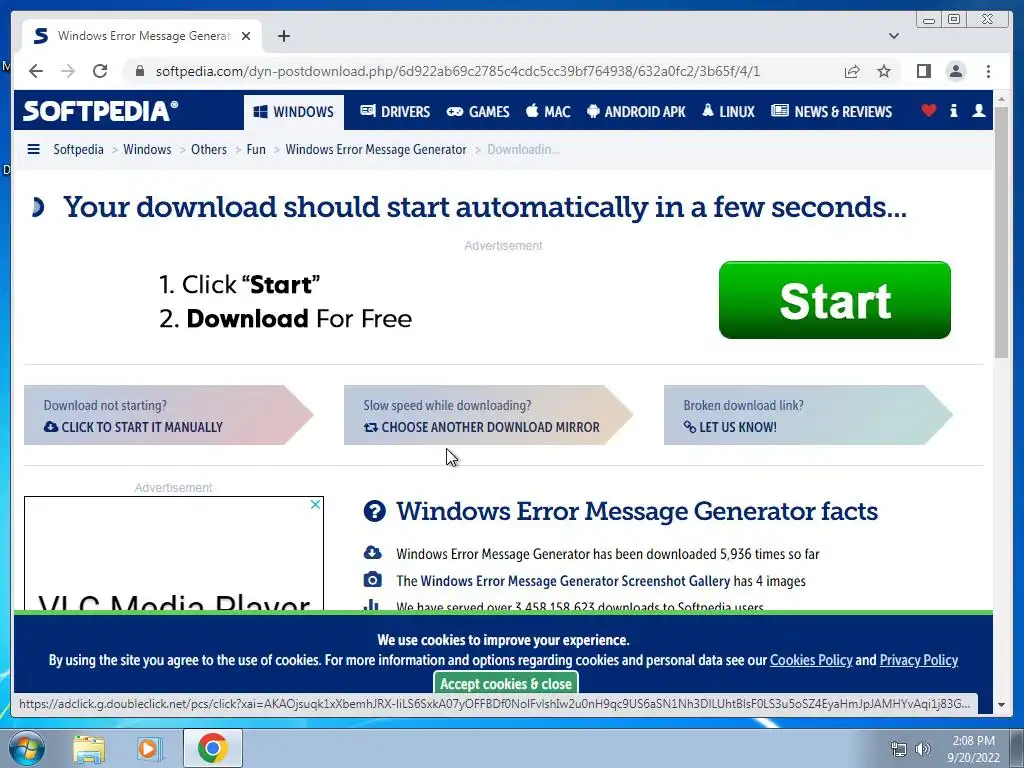Viewport: 1024px width, 768px height.
Task: Select the WINDOWS category tab
Action: point(294,112)
